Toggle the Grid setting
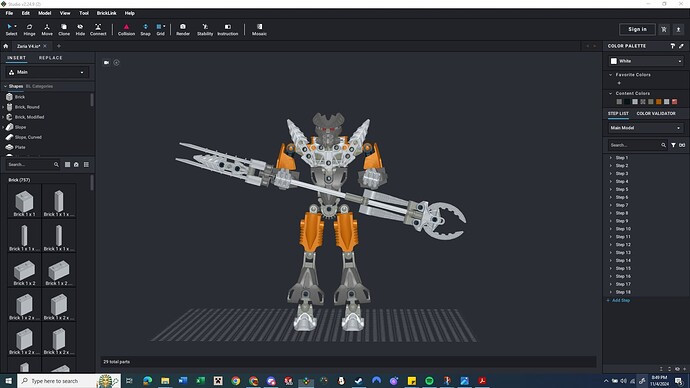Screen dimensions: 690x388 [161, 29]
